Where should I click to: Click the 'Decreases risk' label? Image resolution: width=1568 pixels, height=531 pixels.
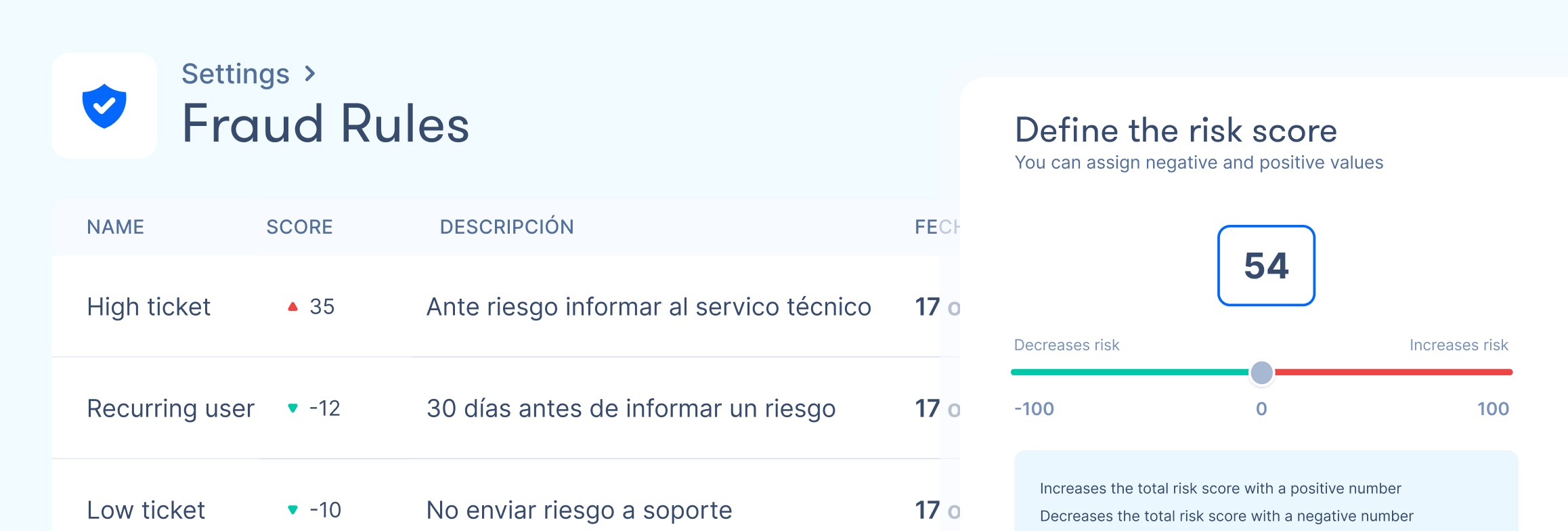[x=1066, y=345]
